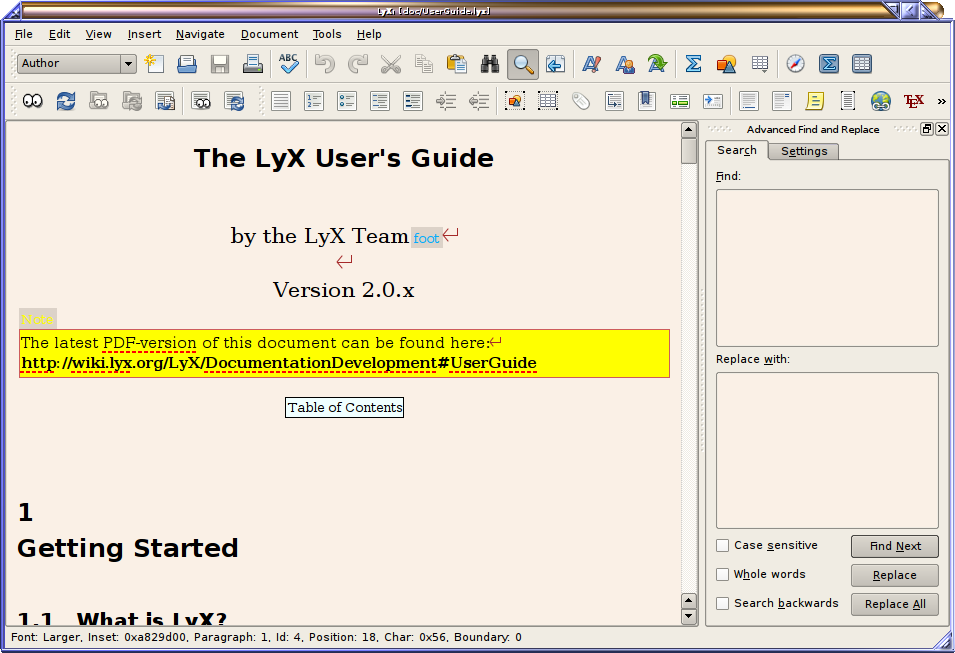Insert math with the sigma icon
This screenshot has height=653, width=955.
[x=693, y=64]
